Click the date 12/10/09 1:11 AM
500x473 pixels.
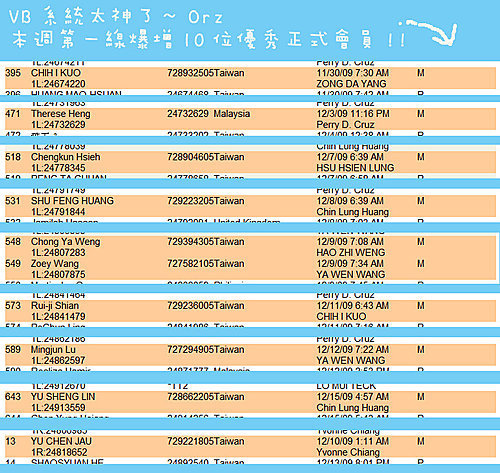coord(353,441)
